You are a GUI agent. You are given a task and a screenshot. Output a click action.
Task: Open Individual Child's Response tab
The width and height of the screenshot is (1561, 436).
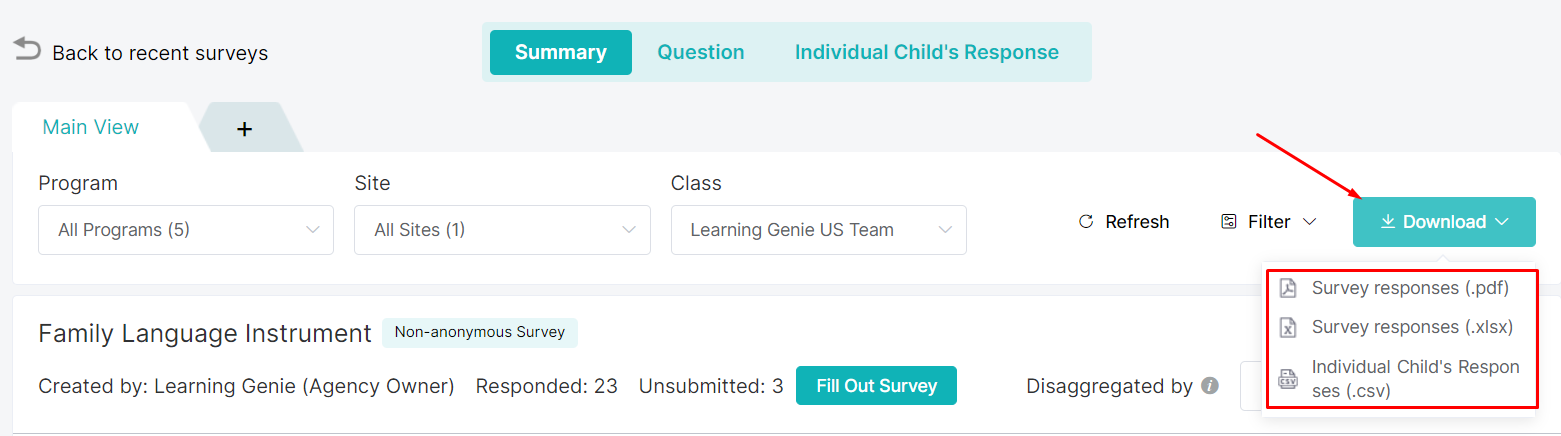click(x=926, y=52)
